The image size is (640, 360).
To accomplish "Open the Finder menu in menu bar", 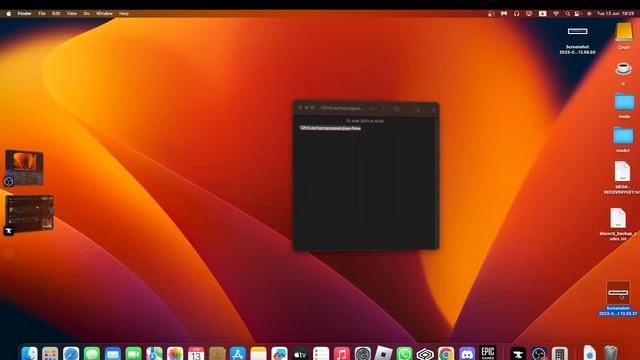I will pyautogui.click(x=24, y=13).
